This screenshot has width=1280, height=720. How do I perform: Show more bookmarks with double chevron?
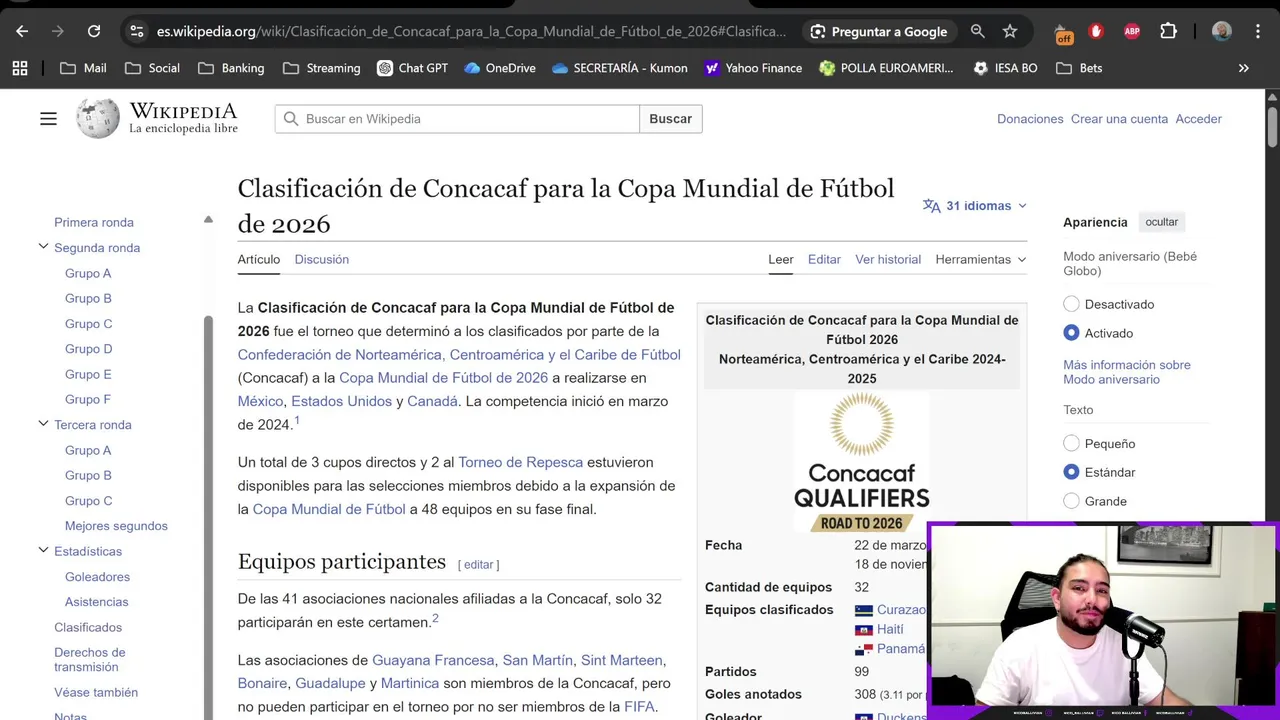pyautogui.click(x=1244, y=68)
